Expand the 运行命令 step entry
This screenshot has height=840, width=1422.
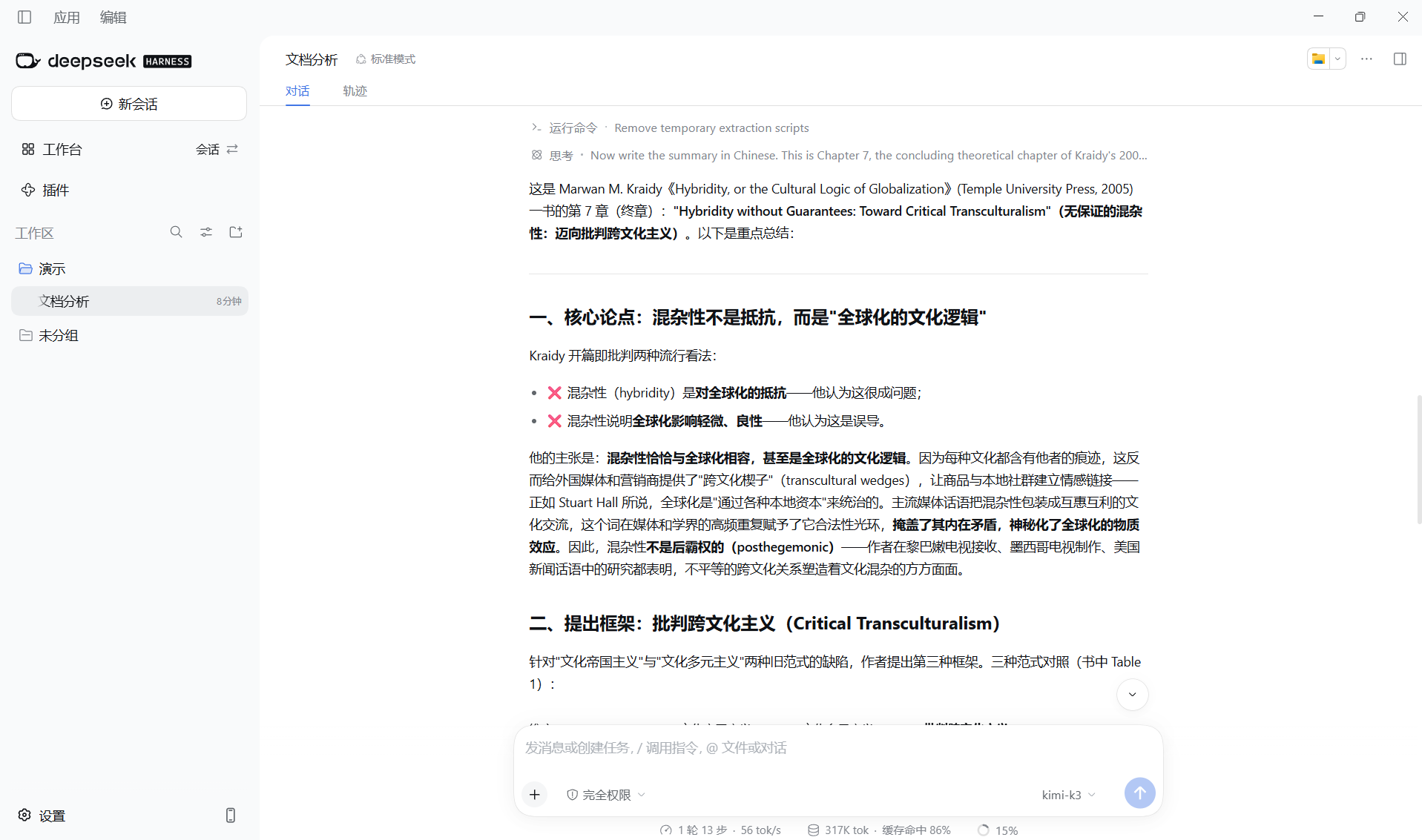coord(670,128)
